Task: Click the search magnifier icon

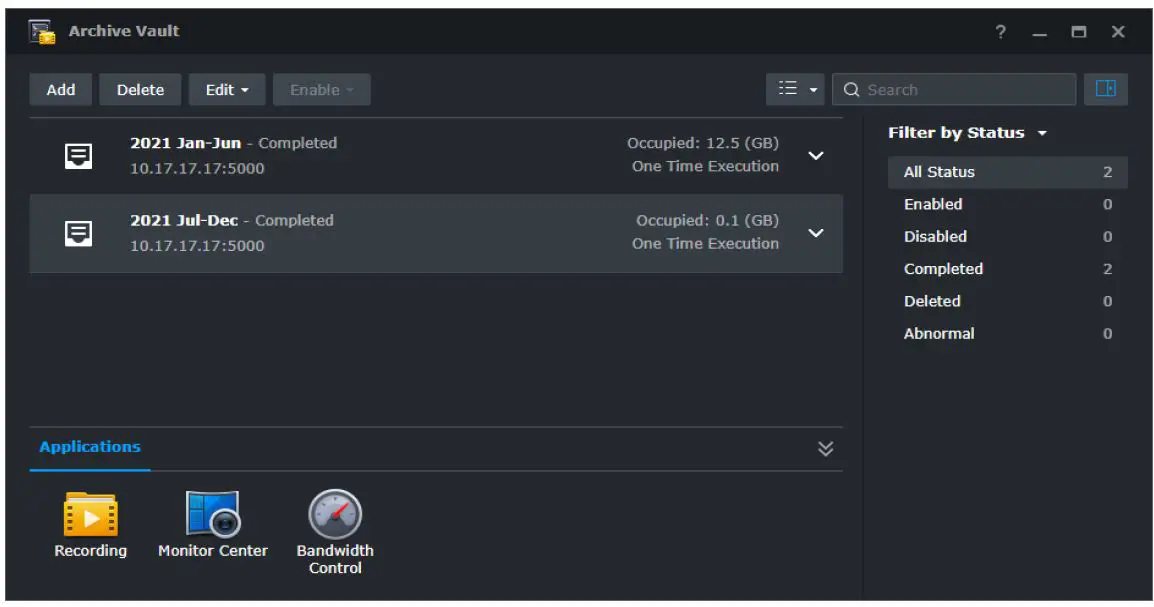Action: coord(852,90)
